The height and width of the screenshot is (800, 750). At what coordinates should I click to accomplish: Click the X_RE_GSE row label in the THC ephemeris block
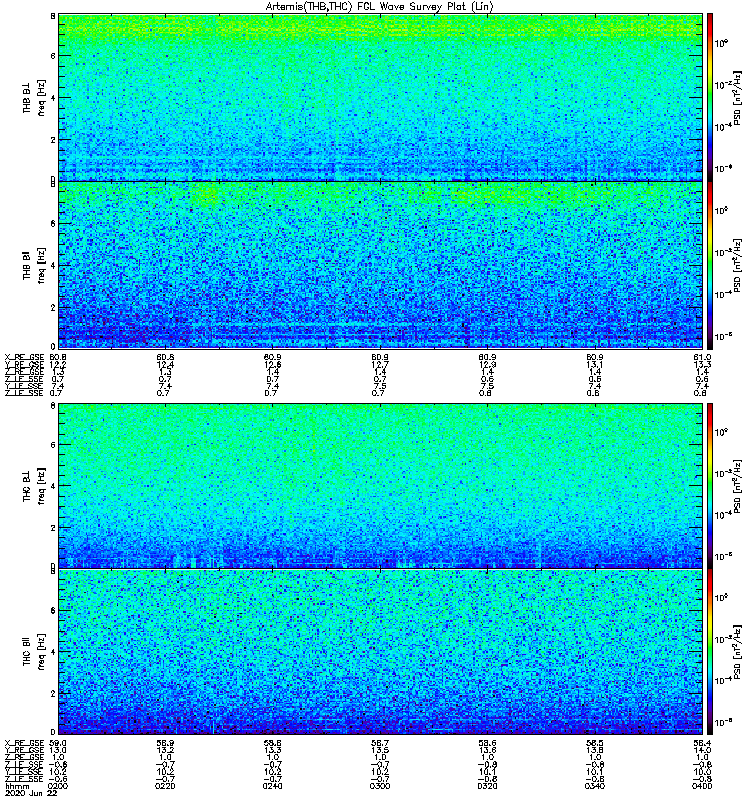(24, 743)
